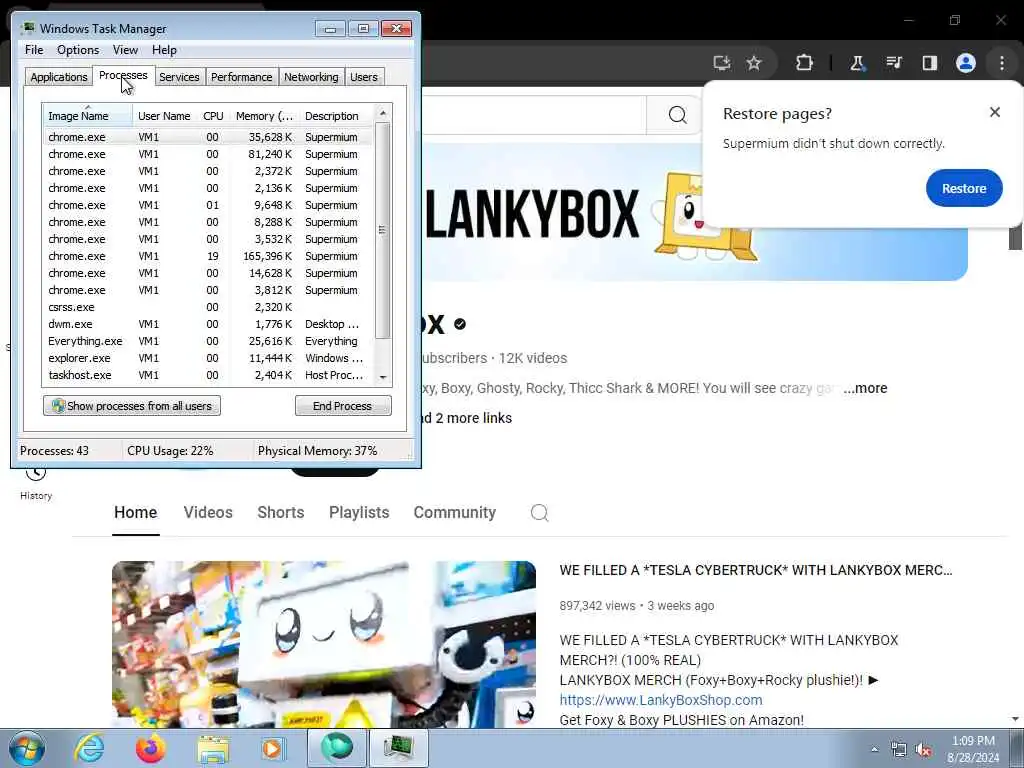The height and width of the screenshot is (768, 1024).
Task: Sort processes by Image Name column
Action: coord(88,116)
